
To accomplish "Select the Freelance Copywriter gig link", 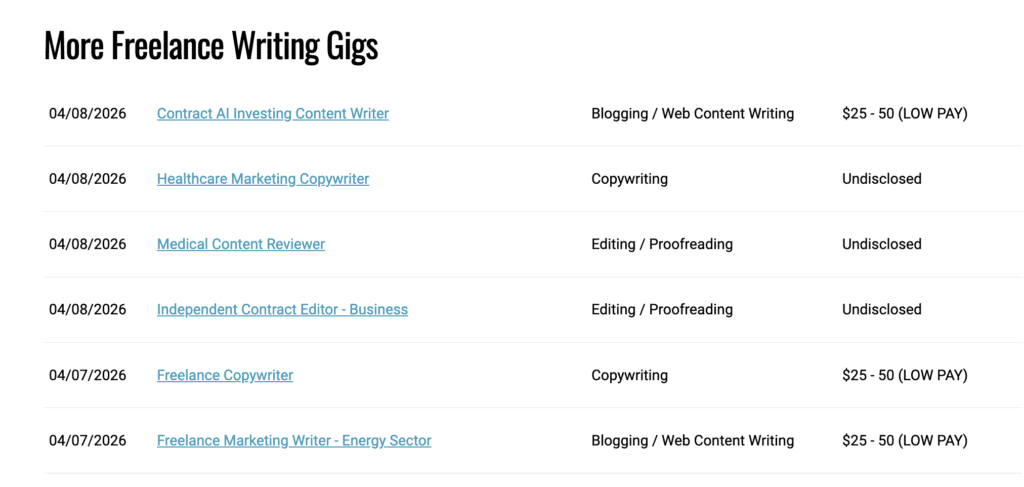I will [225, 375].
